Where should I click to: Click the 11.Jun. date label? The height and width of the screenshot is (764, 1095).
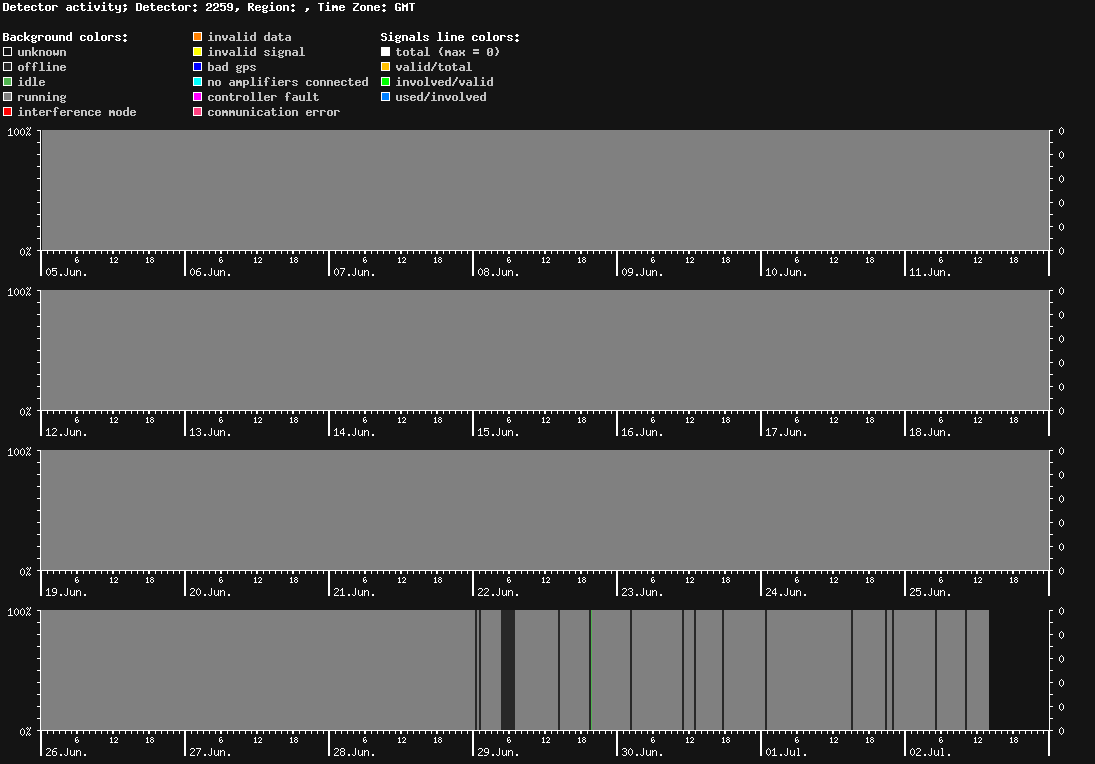tap(930, 272)
